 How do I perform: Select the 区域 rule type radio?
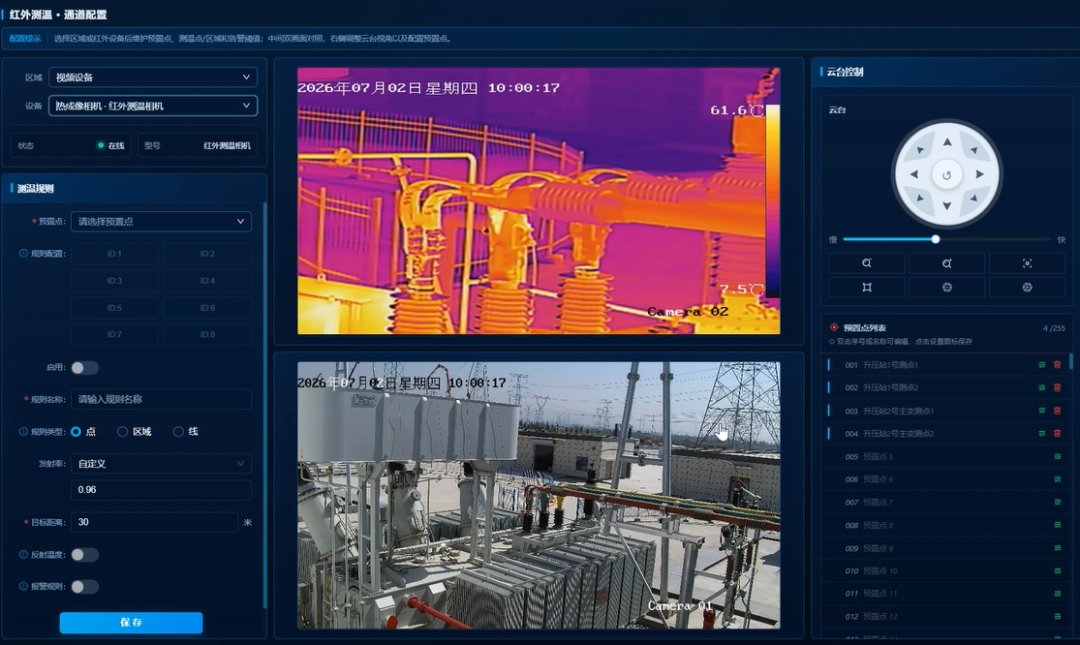123,431
